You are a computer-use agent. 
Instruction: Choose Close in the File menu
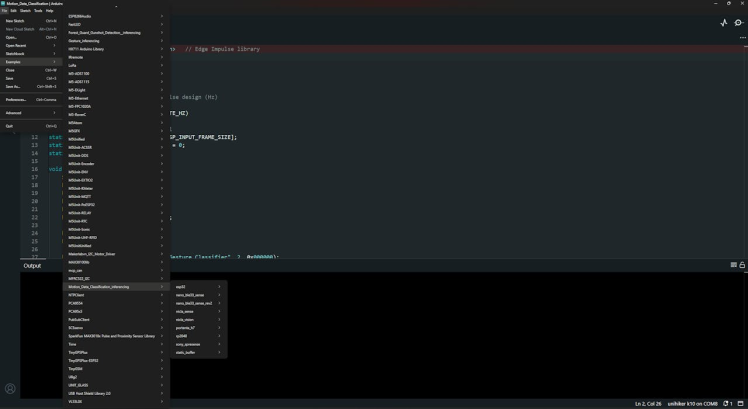coord(31,70)
